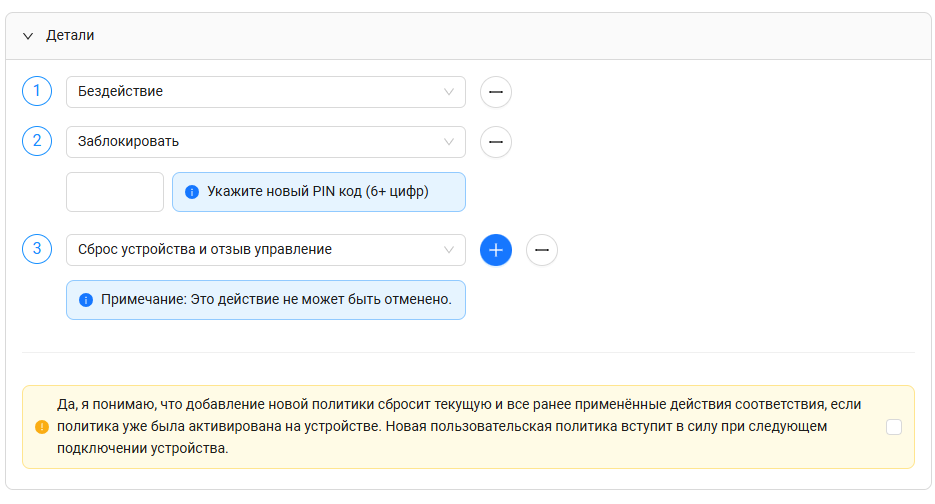Click the step 1 number circle
This screenshot has height=504, width=935.
coord(37,92)
